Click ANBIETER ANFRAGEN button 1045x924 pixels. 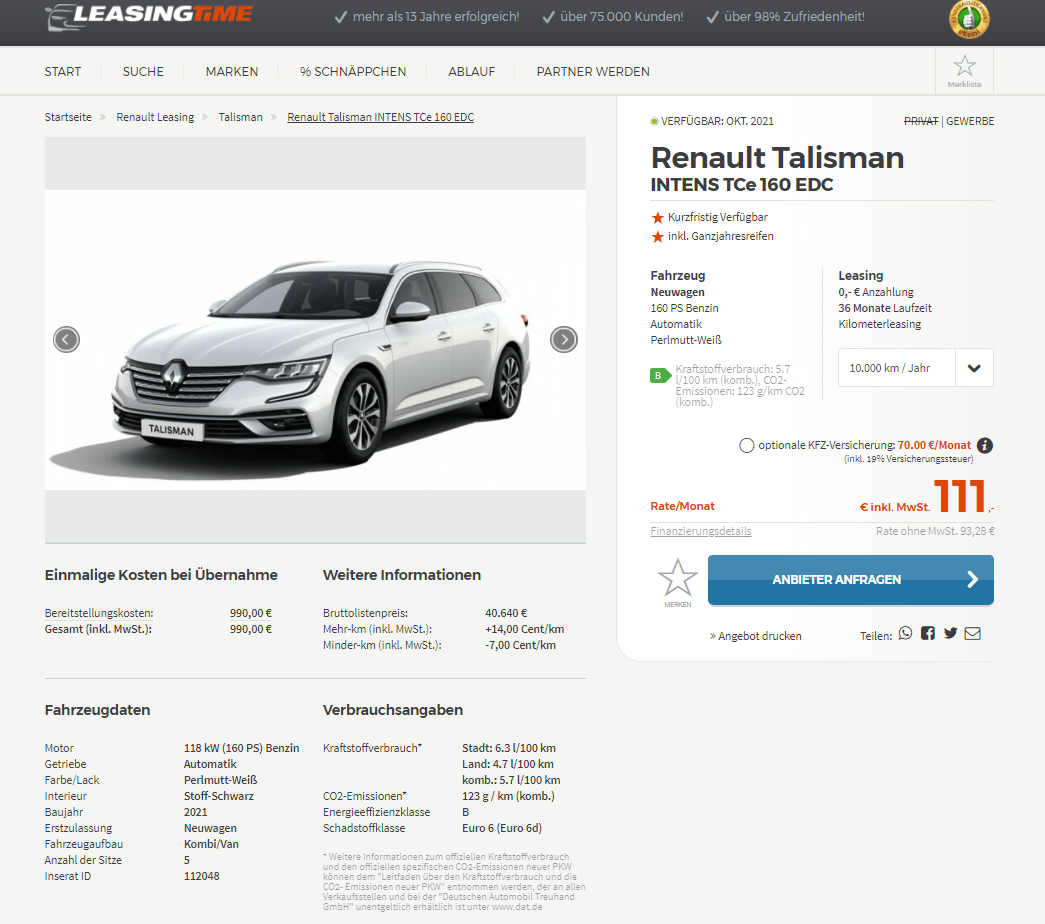pyautogui.click(x=850, y=580)
